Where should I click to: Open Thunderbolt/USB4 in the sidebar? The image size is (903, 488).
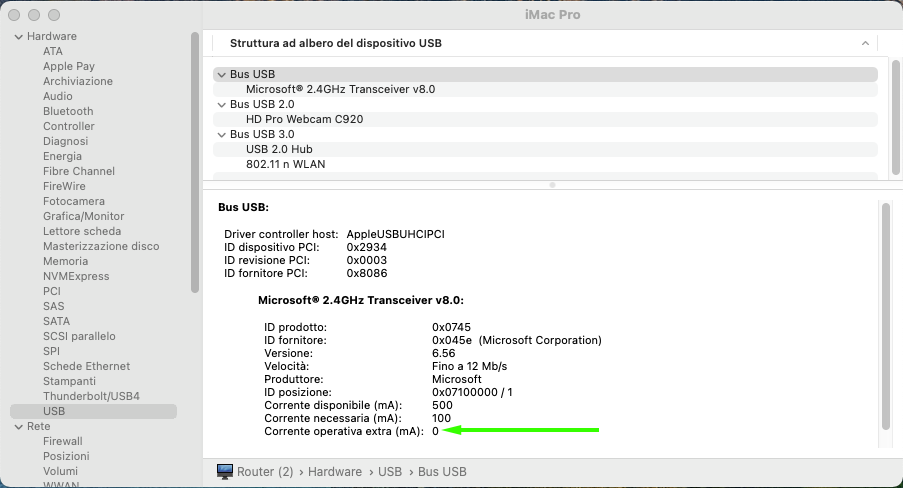coord(91,396)
